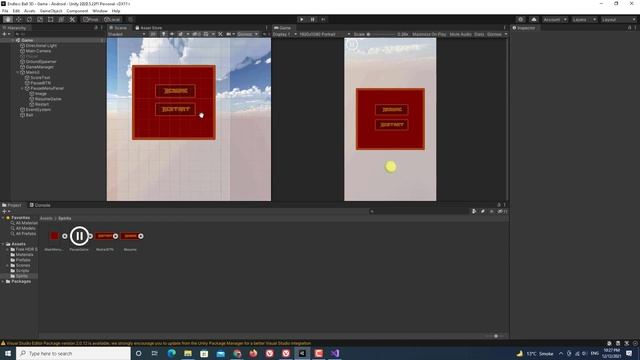Open the 1920x1080 Portrait aspect dropdown

pyautogui.click(x=325, y=34)
